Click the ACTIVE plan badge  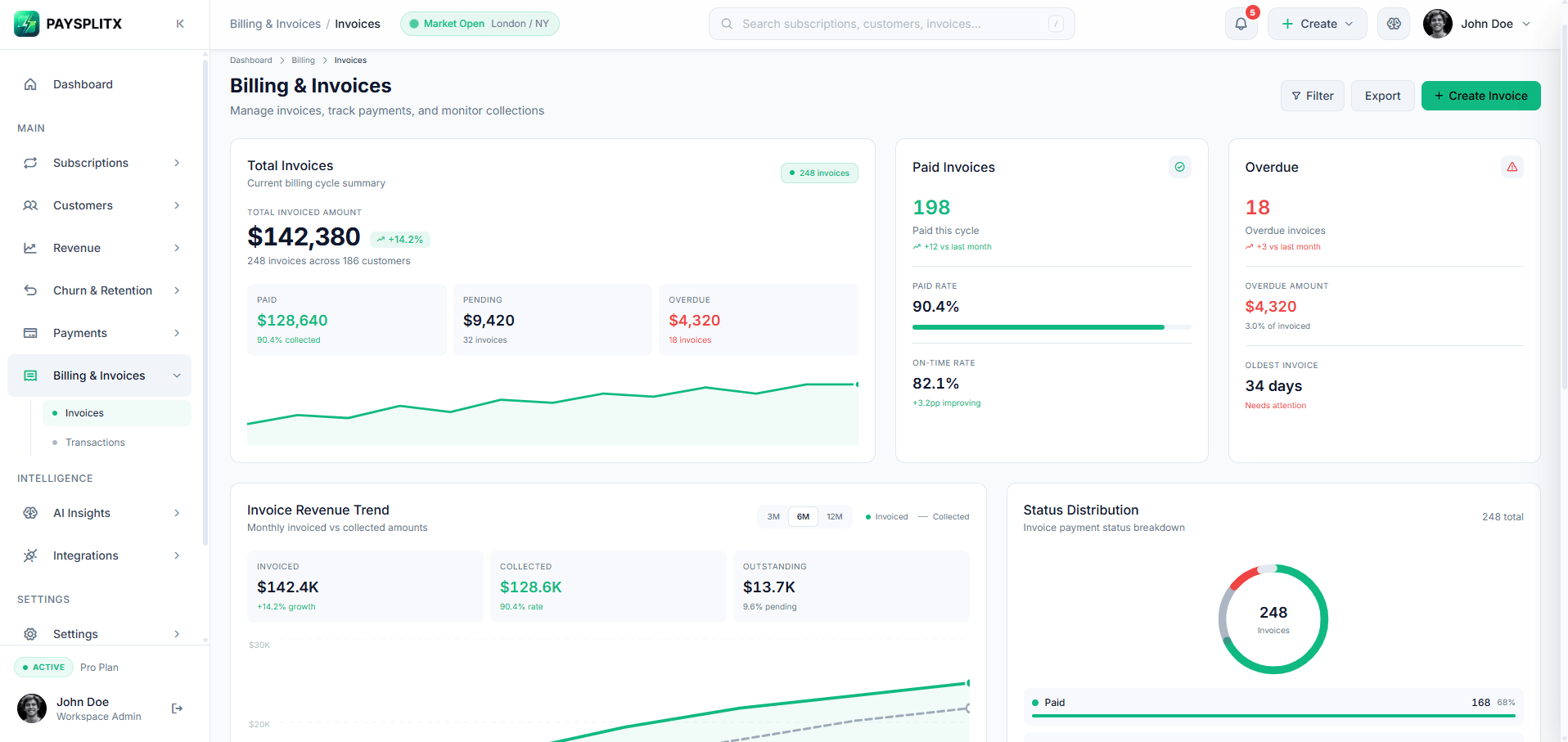pos(43,668)
